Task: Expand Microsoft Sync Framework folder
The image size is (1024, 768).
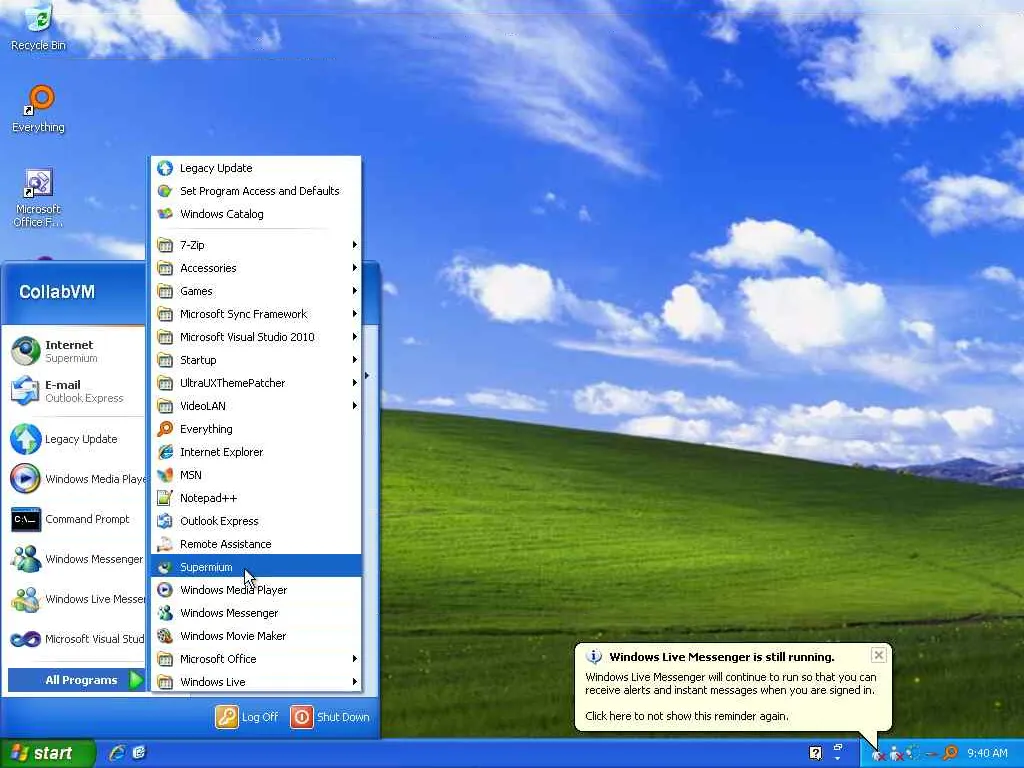Action: [255, 314]
